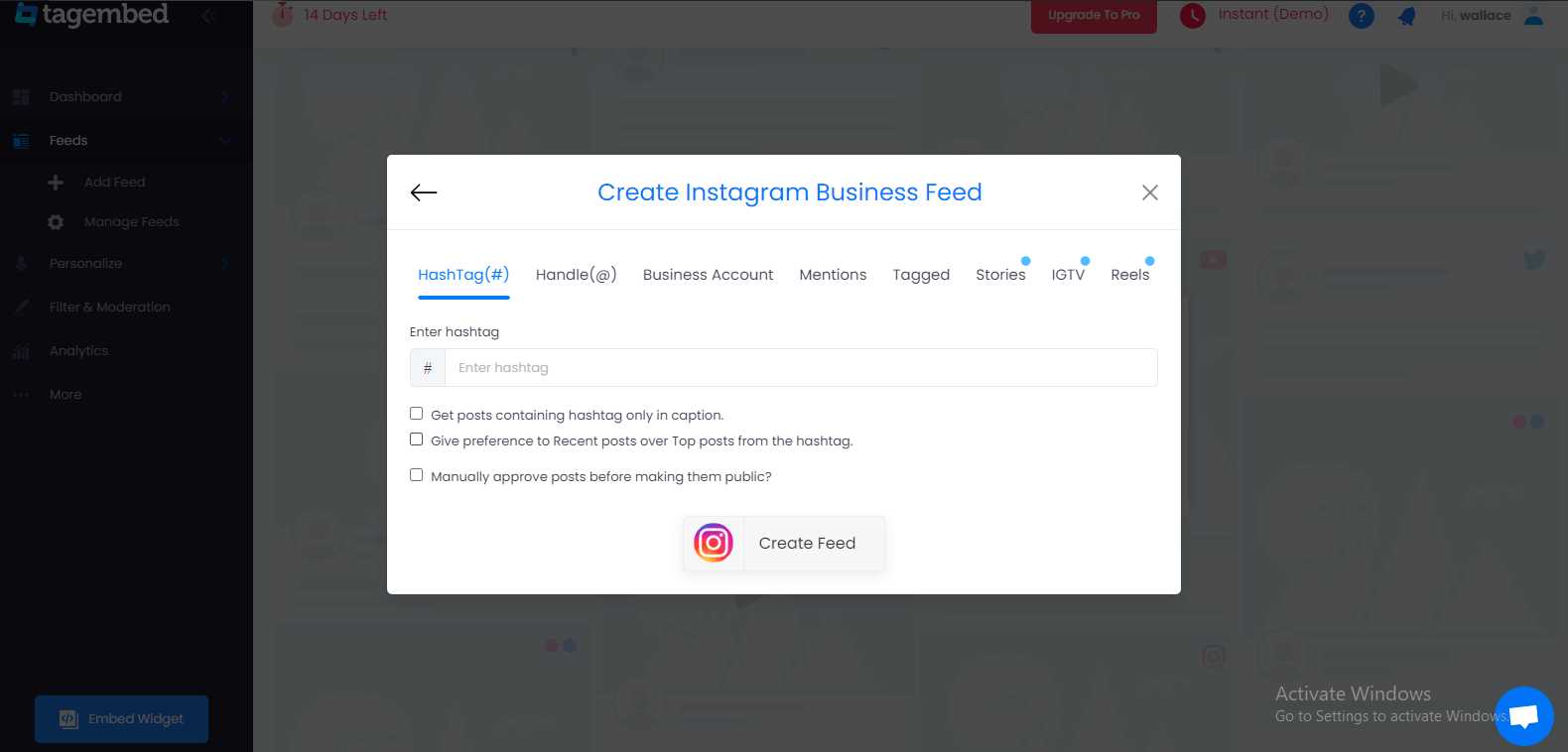Select the Mentions tab
Image resolution: width=1568 pixels, height=752 pixels.
(x=833, y=275)
